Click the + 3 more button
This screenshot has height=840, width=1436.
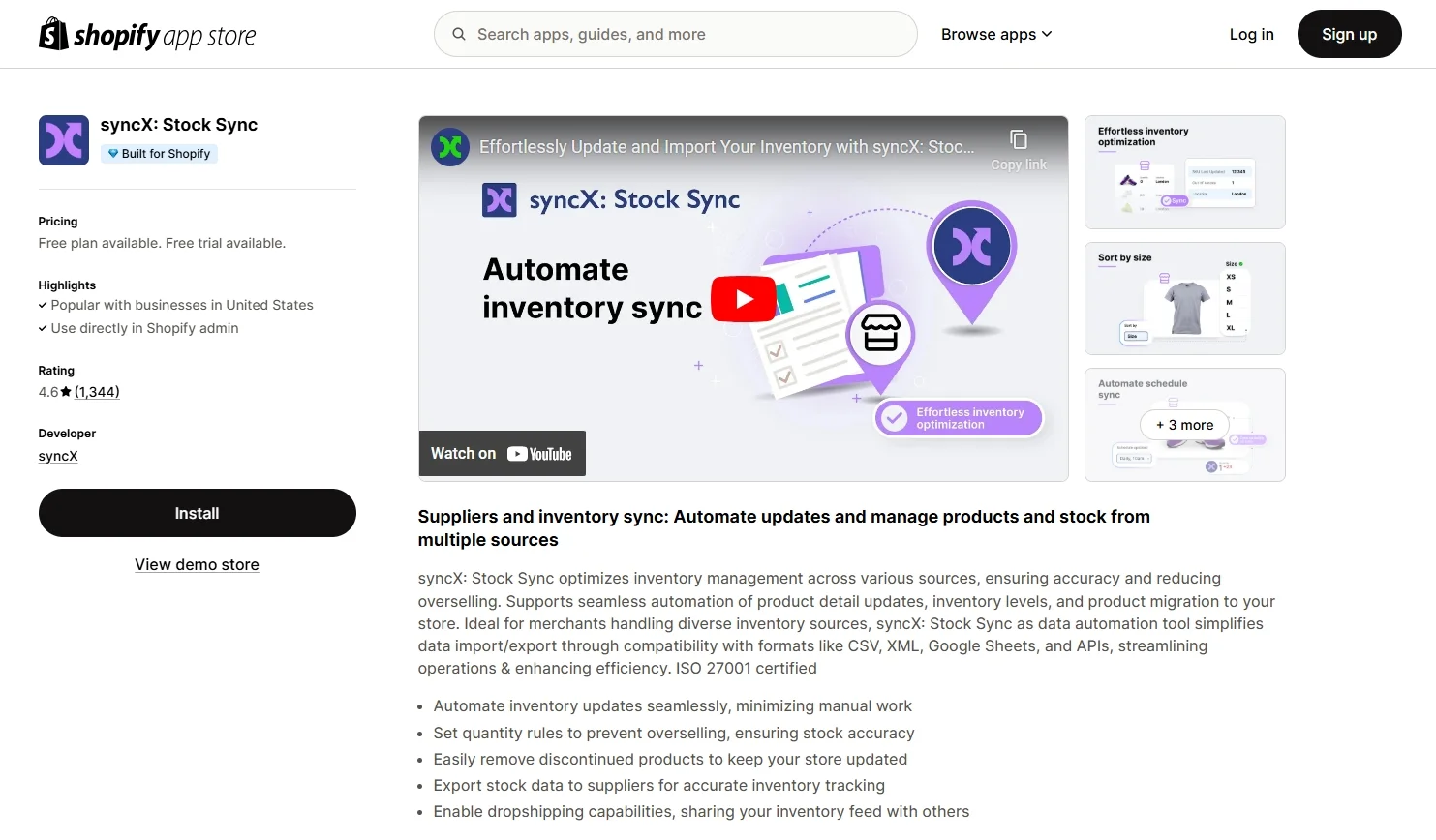coord(1185,425)
